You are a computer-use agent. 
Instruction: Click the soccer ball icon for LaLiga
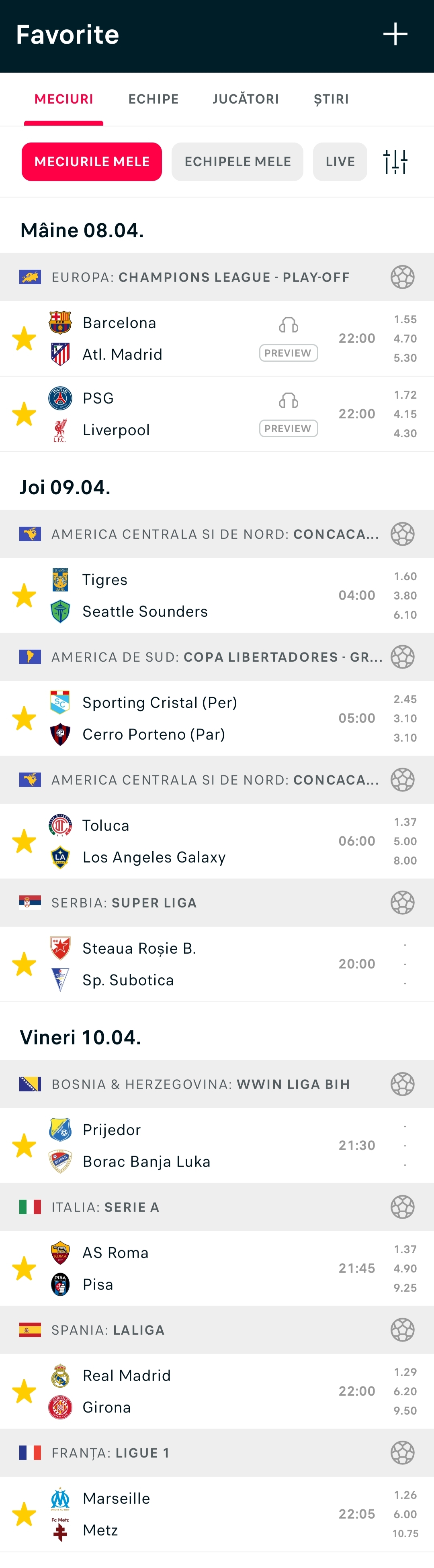tap(402, 1330)
